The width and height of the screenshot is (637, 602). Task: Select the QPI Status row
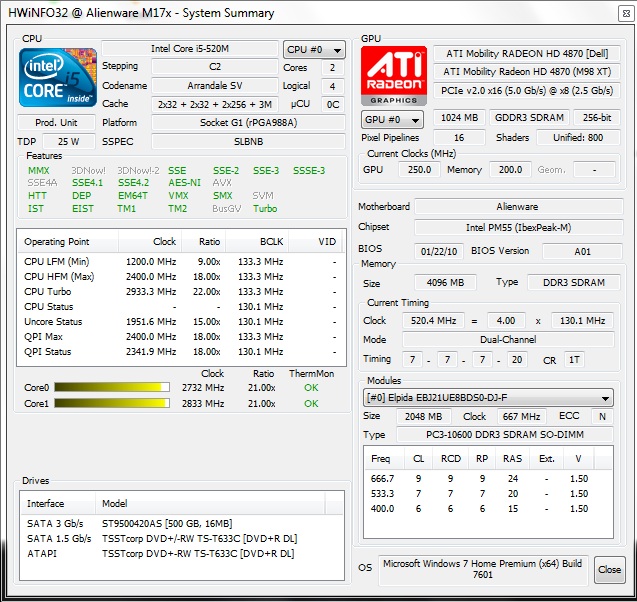pyautogui.click(x=181, y=352)
